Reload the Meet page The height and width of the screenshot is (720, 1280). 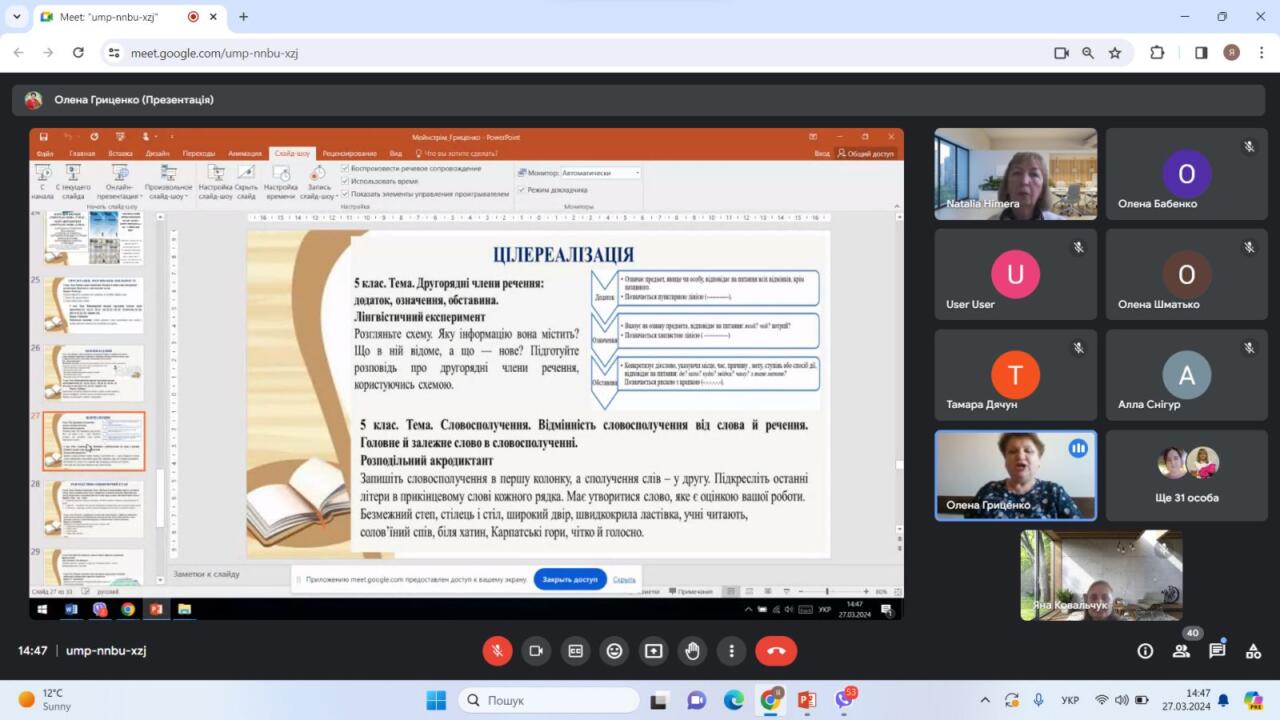pyautogui.click(x=78, y=53)
